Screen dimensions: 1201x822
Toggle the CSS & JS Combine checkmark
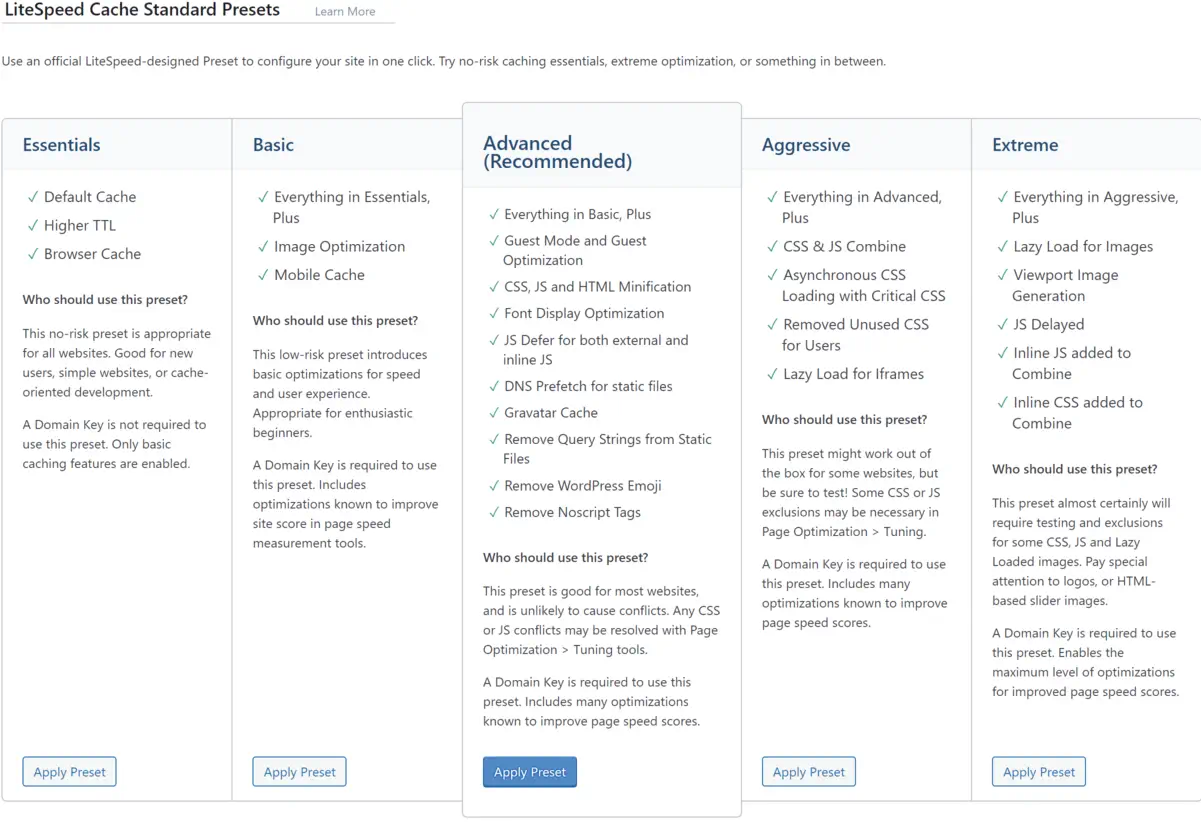[x=771, y=246]
